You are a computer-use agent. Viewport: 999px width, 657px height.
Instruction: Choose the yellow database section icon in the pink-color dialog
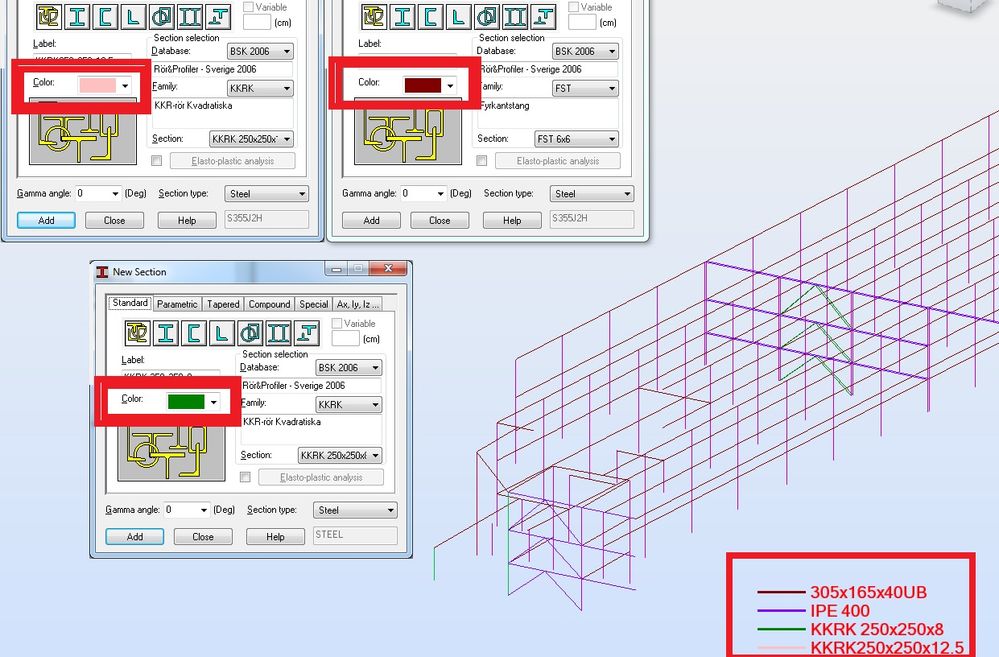(x=48, y=17)
